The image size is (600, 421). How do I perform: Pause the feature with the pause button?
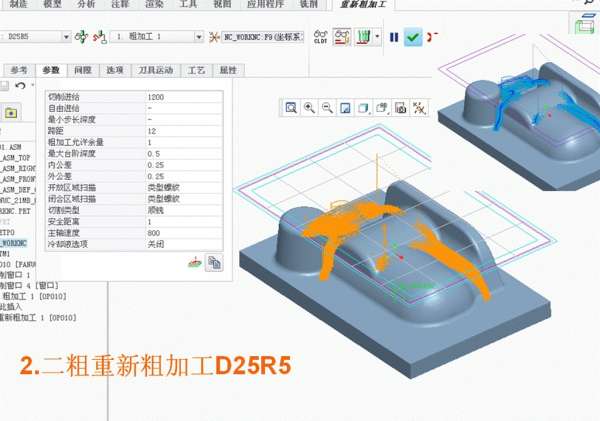pyautogui.click(x=393, y=37)
